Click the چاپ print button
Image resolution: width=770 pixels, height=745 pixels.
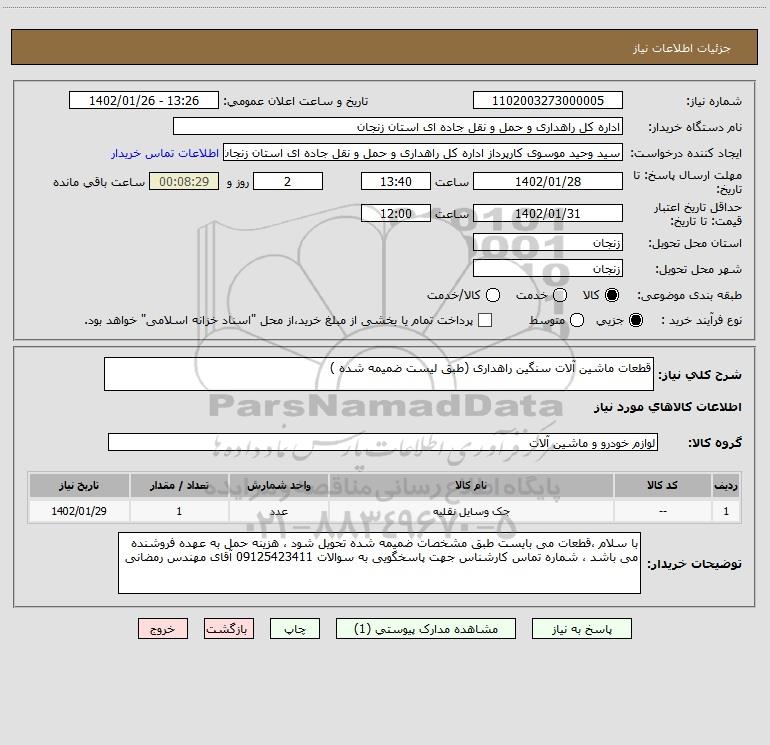(x=295, y=629)
